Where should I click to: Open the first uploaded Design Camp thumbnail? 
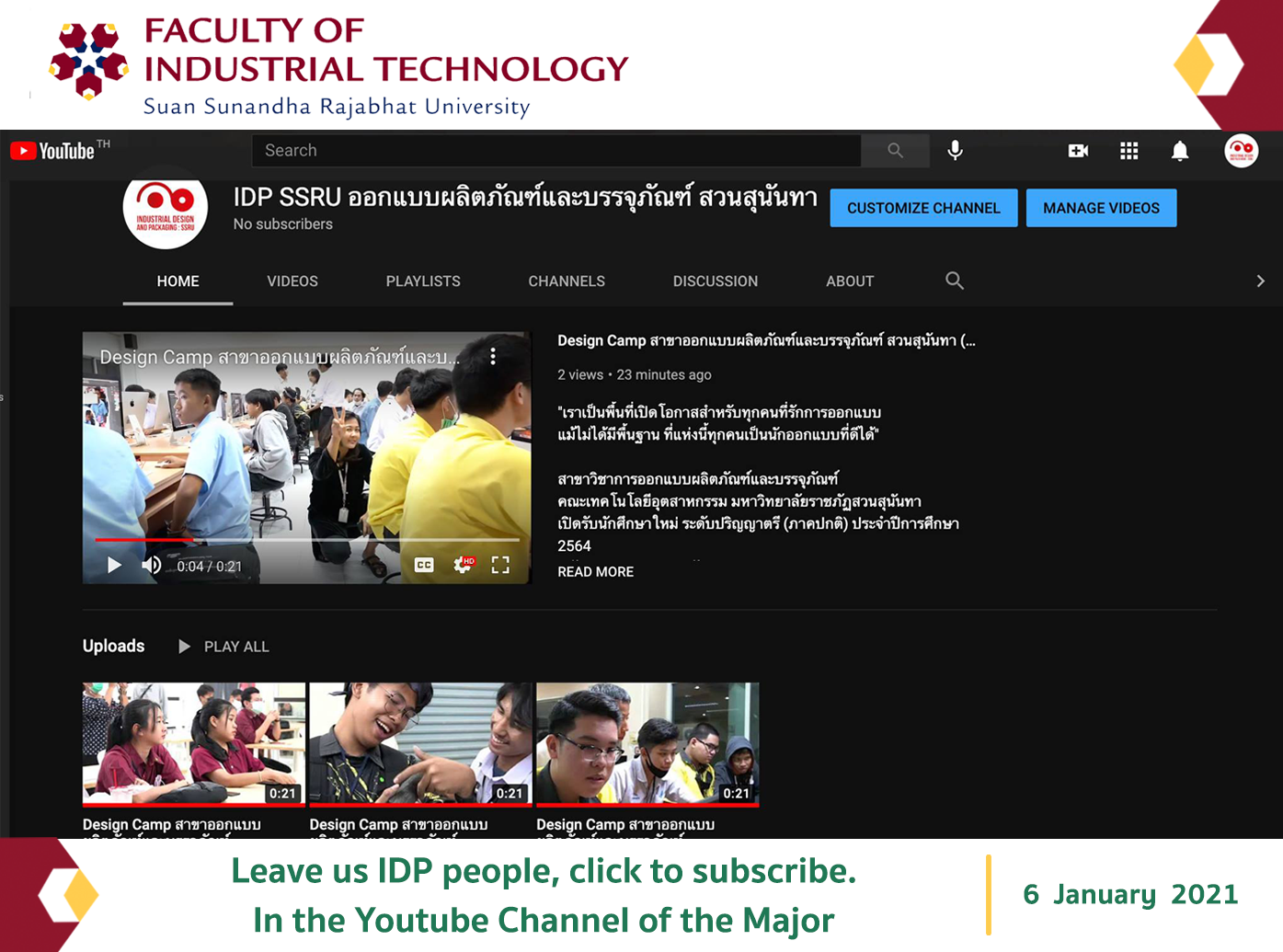[194, 744]
